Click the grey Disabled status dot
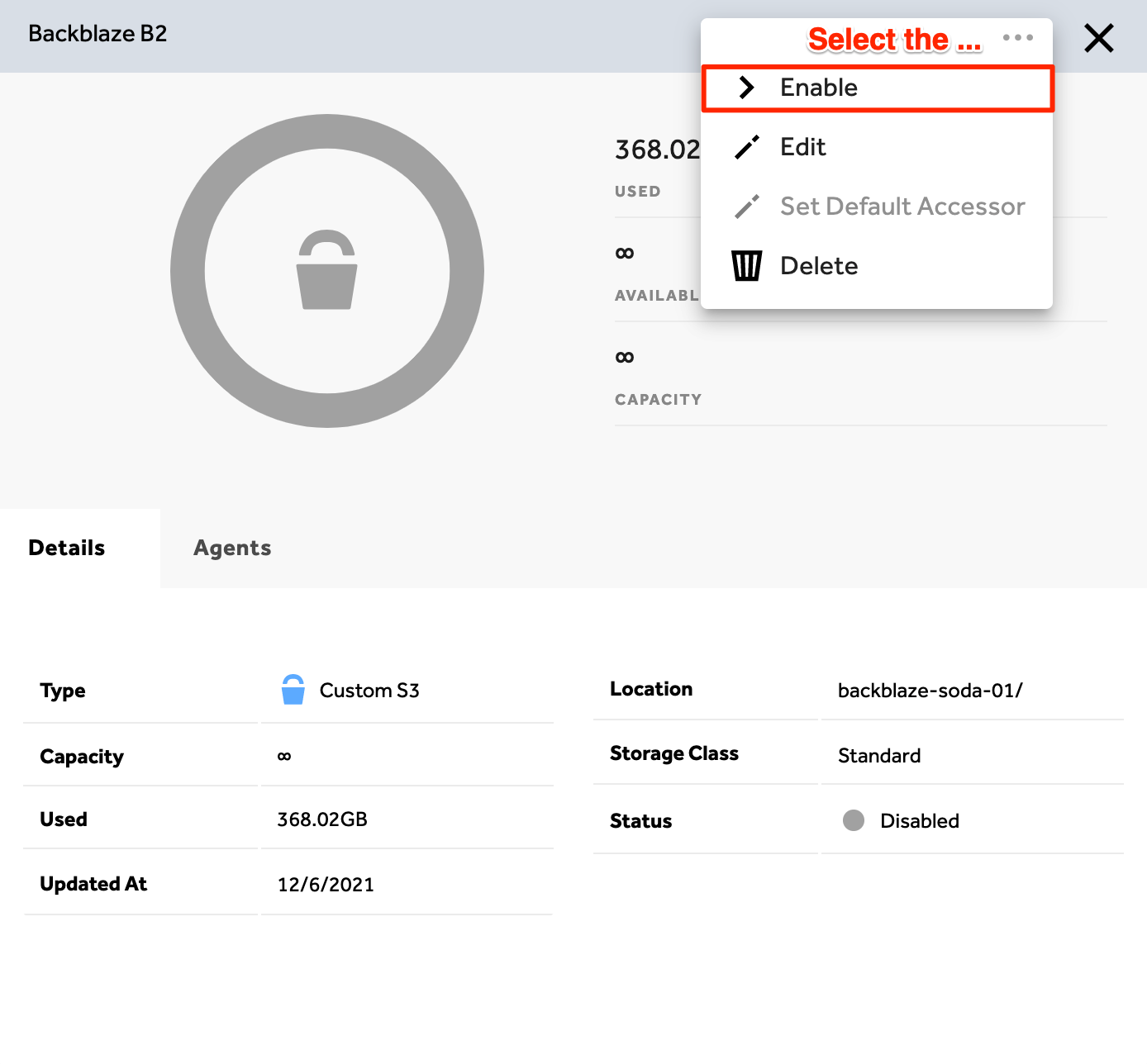 854,820
